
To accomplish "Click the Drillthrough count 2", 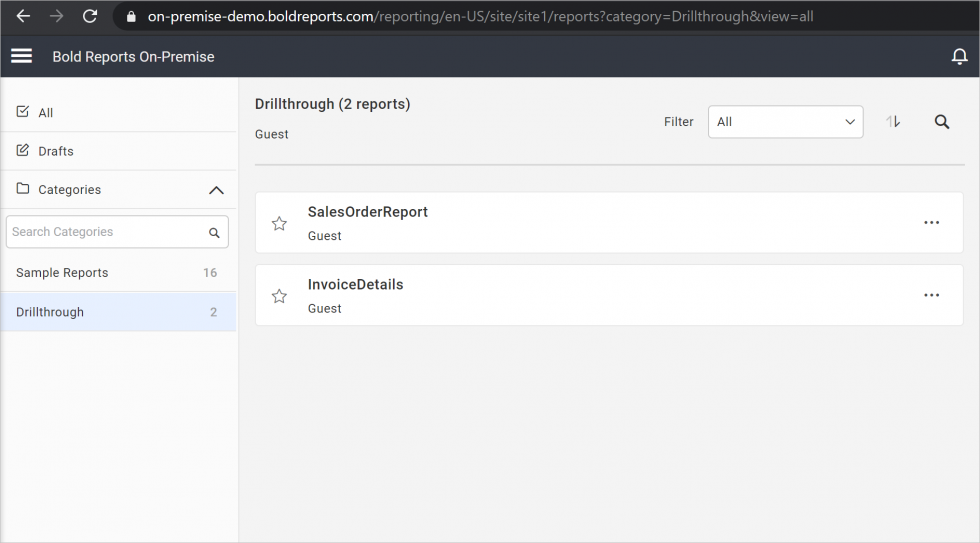I will click(x=213, y=312).
